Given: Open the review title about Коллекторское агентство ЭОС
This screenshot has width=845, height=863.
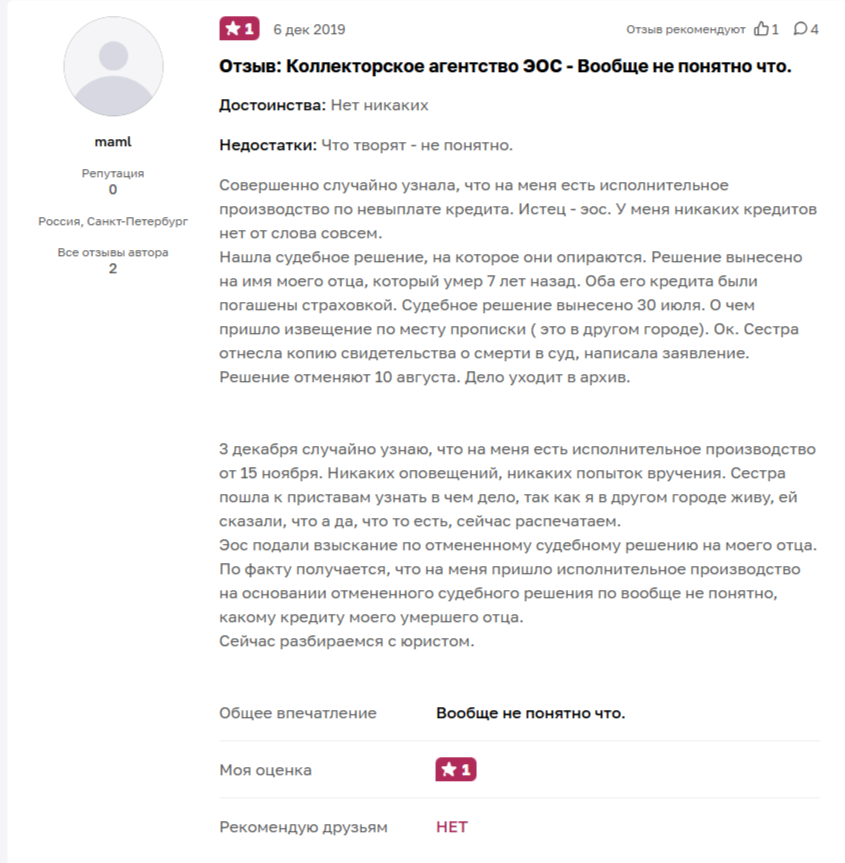Looking at the screenshot, I should [505, 67].
